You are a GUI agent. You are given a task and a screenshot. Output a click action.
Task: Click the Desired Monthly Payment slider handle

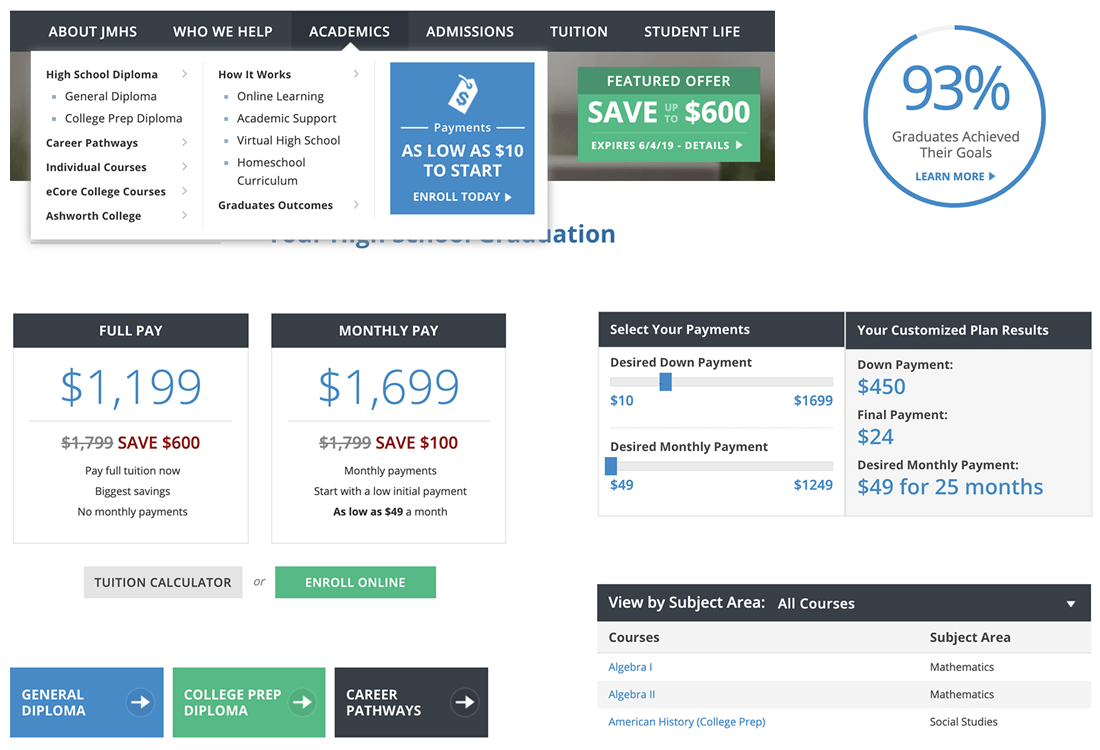click(x=611, y=466)
